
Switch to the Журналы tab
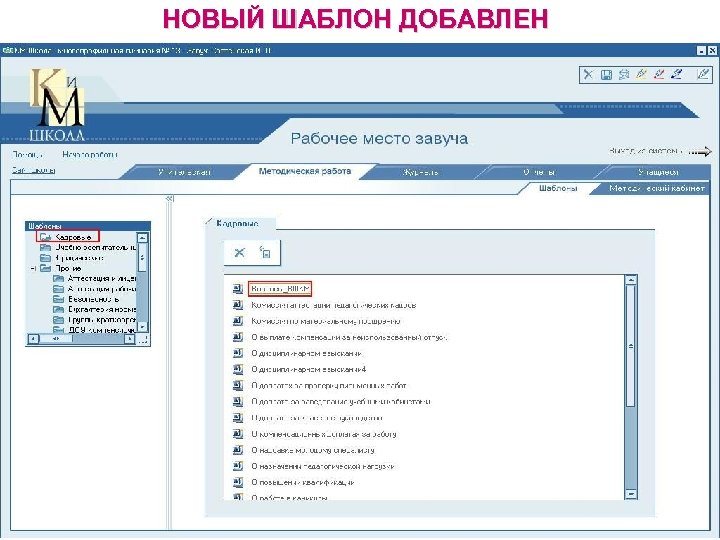(420, 172)
